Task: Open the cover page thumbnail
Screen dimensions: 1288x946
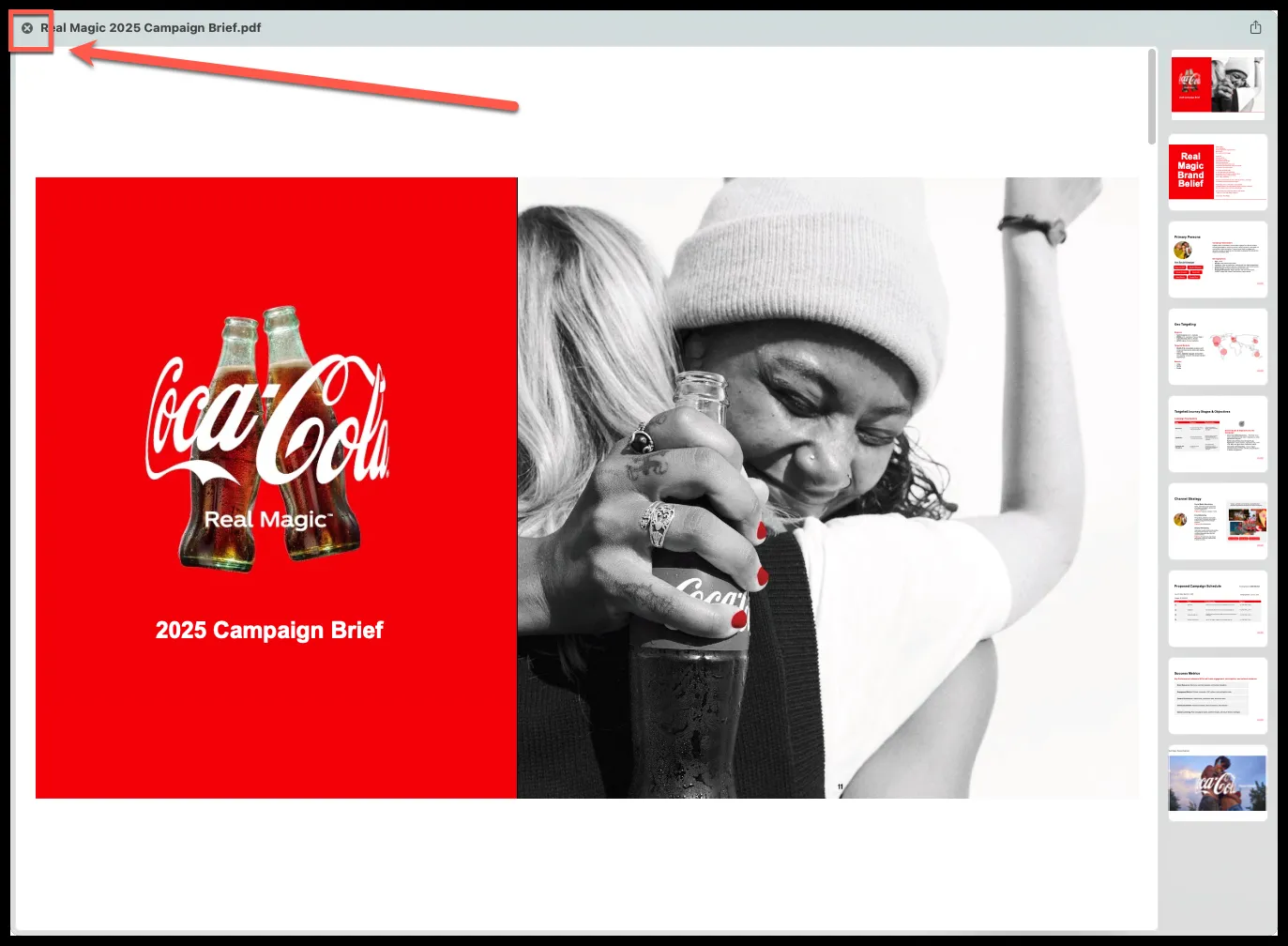Action: [x=1218, y=84]
